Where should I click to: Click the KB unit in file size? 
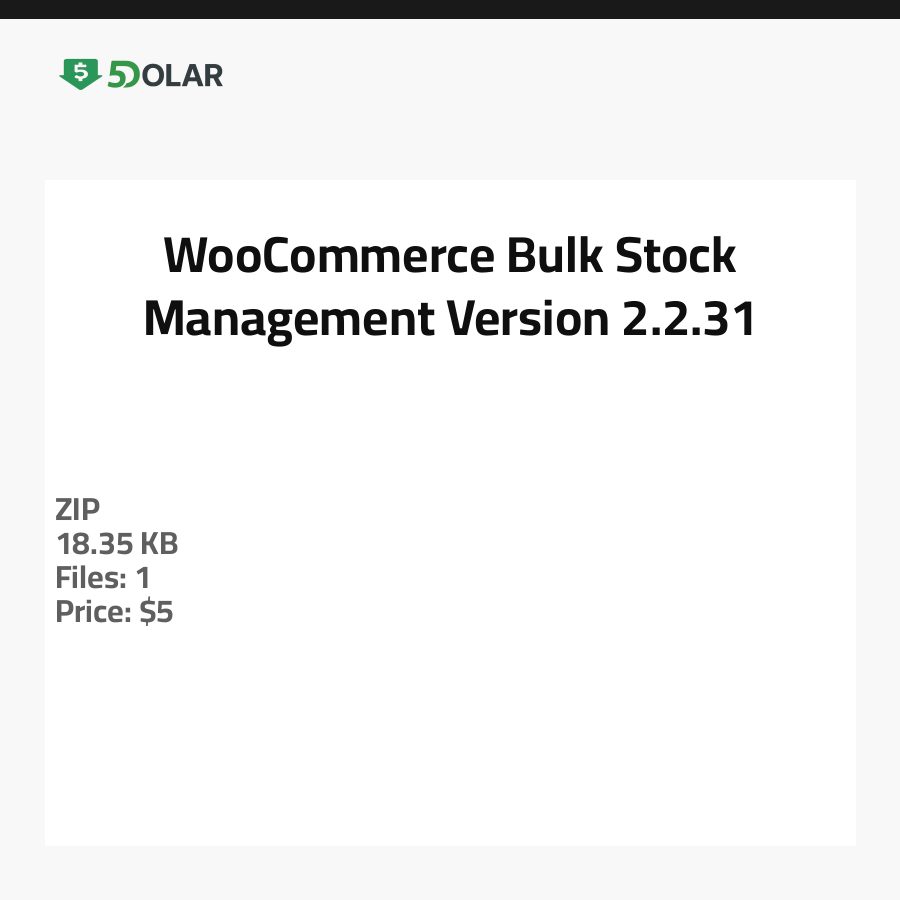coord(159,544)
